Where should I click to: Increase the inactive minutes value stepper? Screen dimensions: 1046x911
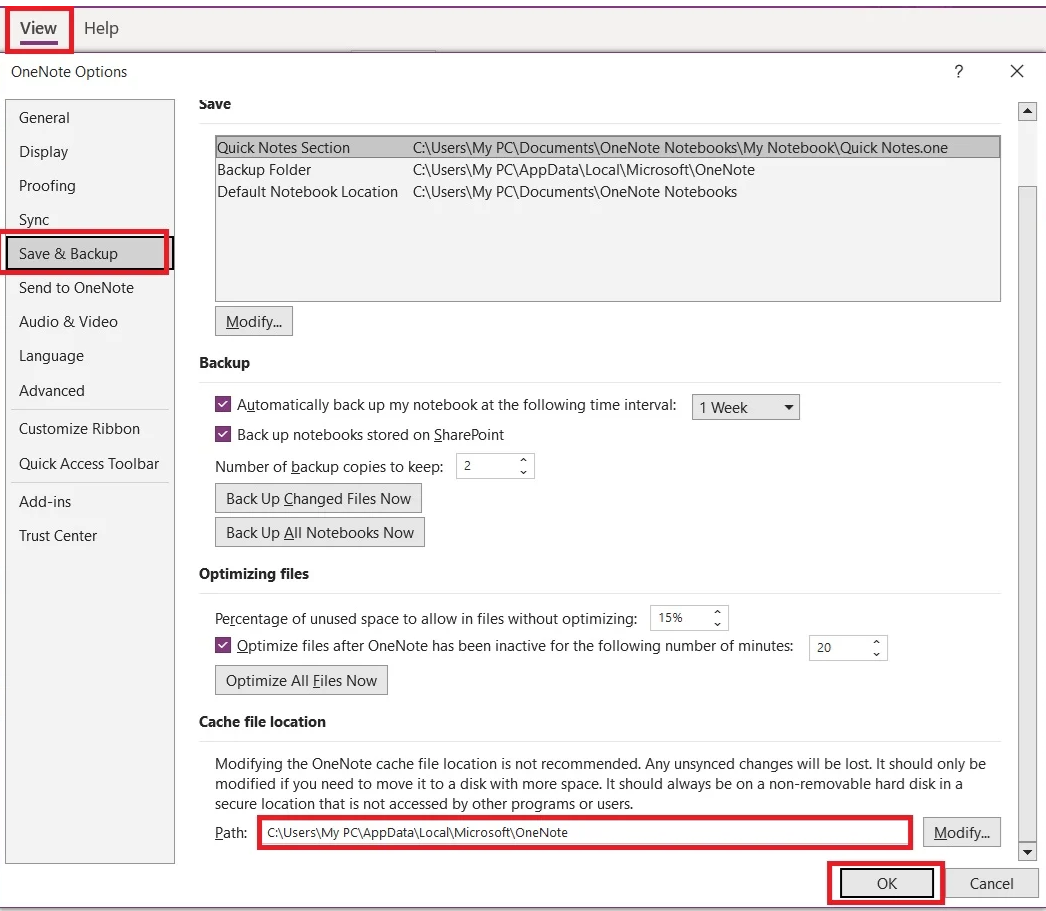coord(876,643)
